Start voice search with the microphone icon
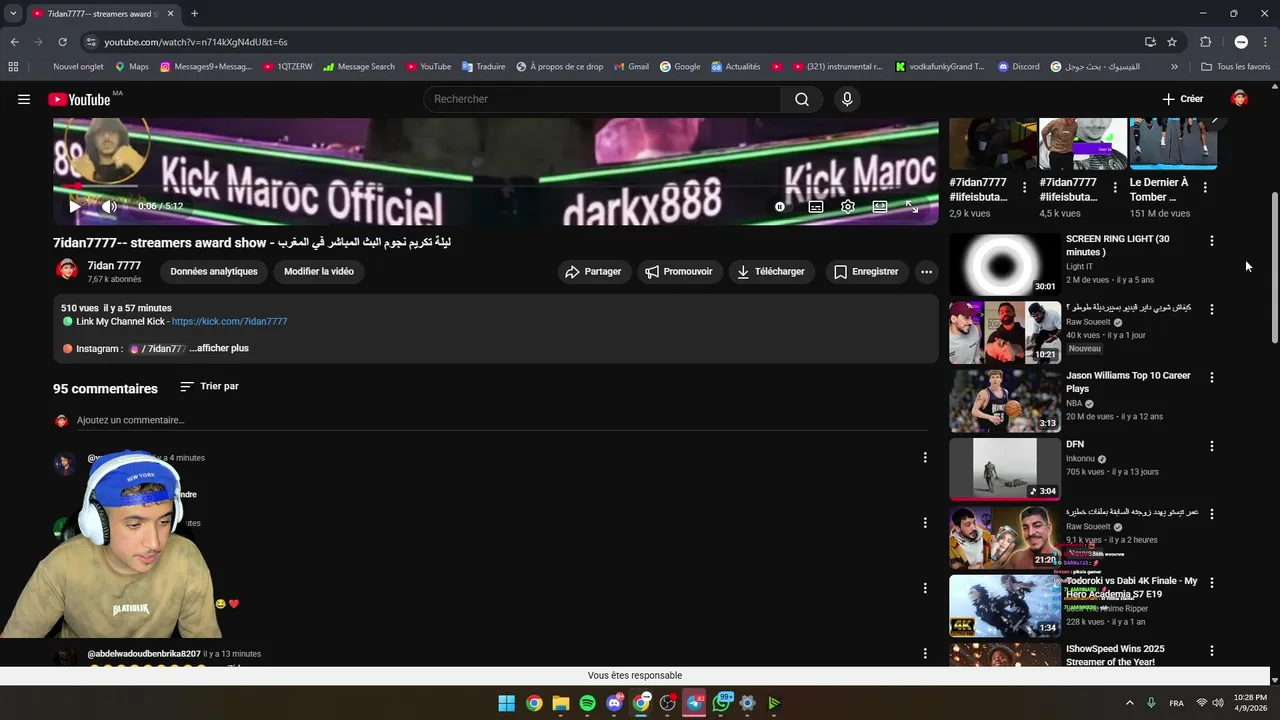Screen dimensions: 1280x720 [x=847, y=99]
